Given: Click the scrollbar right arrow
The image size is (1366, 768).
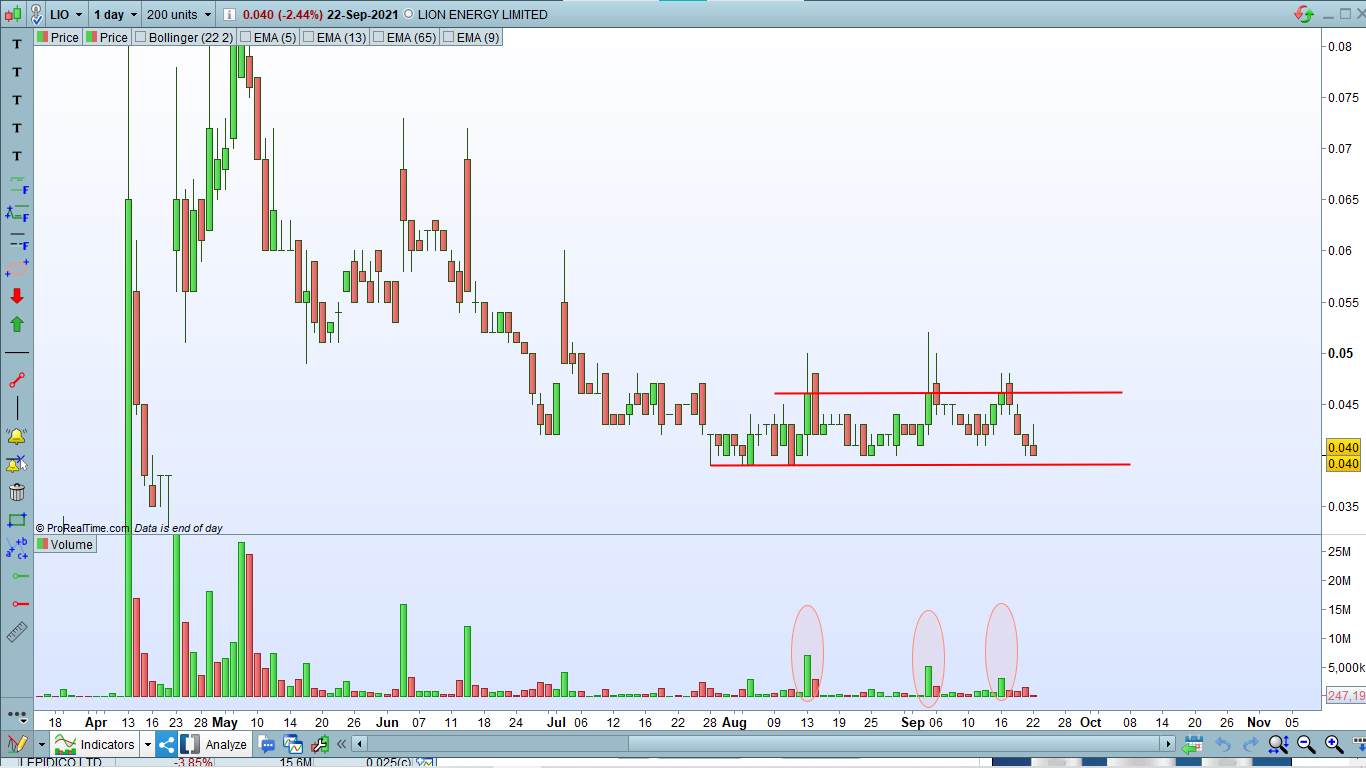Looking at the screenshot, I should (1167, 744).
